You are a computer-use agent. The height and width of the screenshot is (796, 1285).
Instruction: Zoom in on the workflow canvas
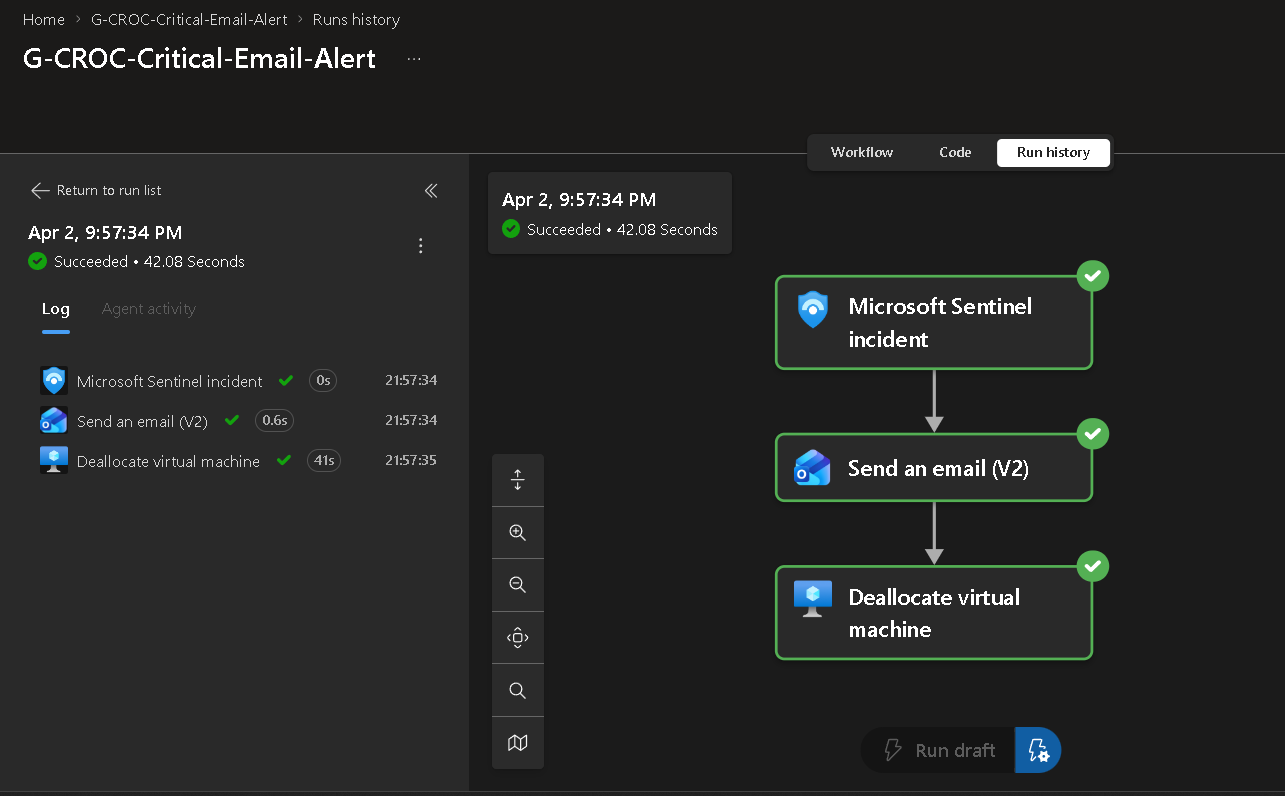pos(517,533)
